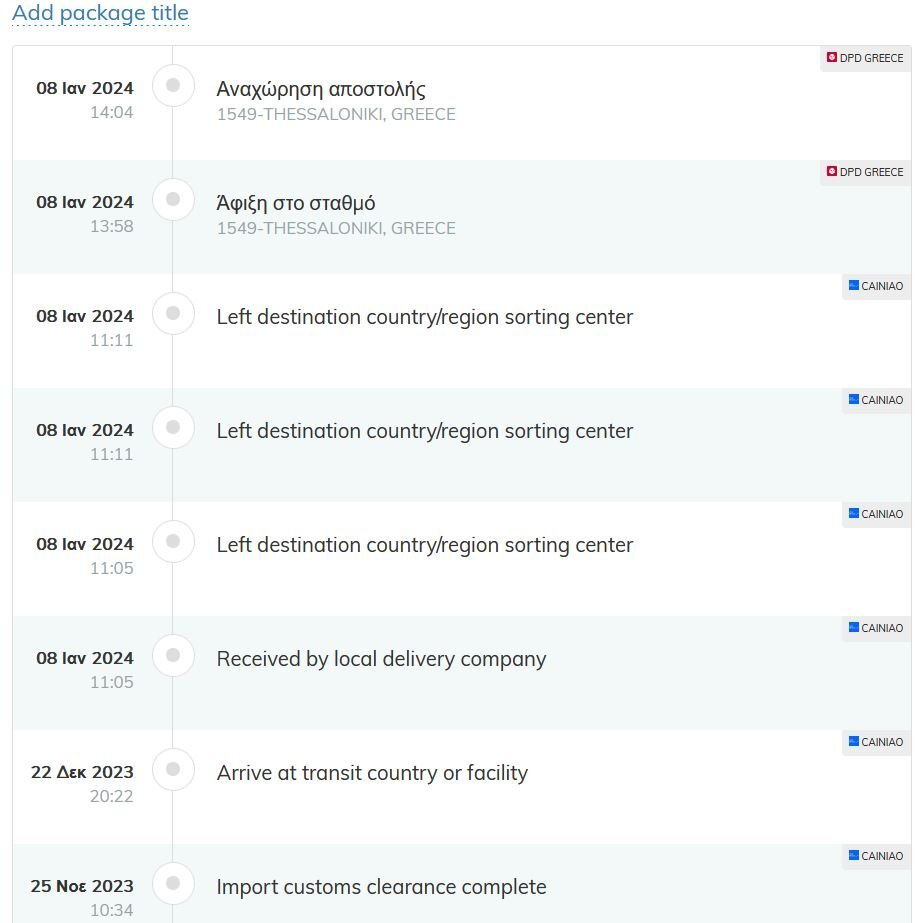Screen dimensions: 919x923
Task: Click Import customs clearance complete text
Action: 381,887
